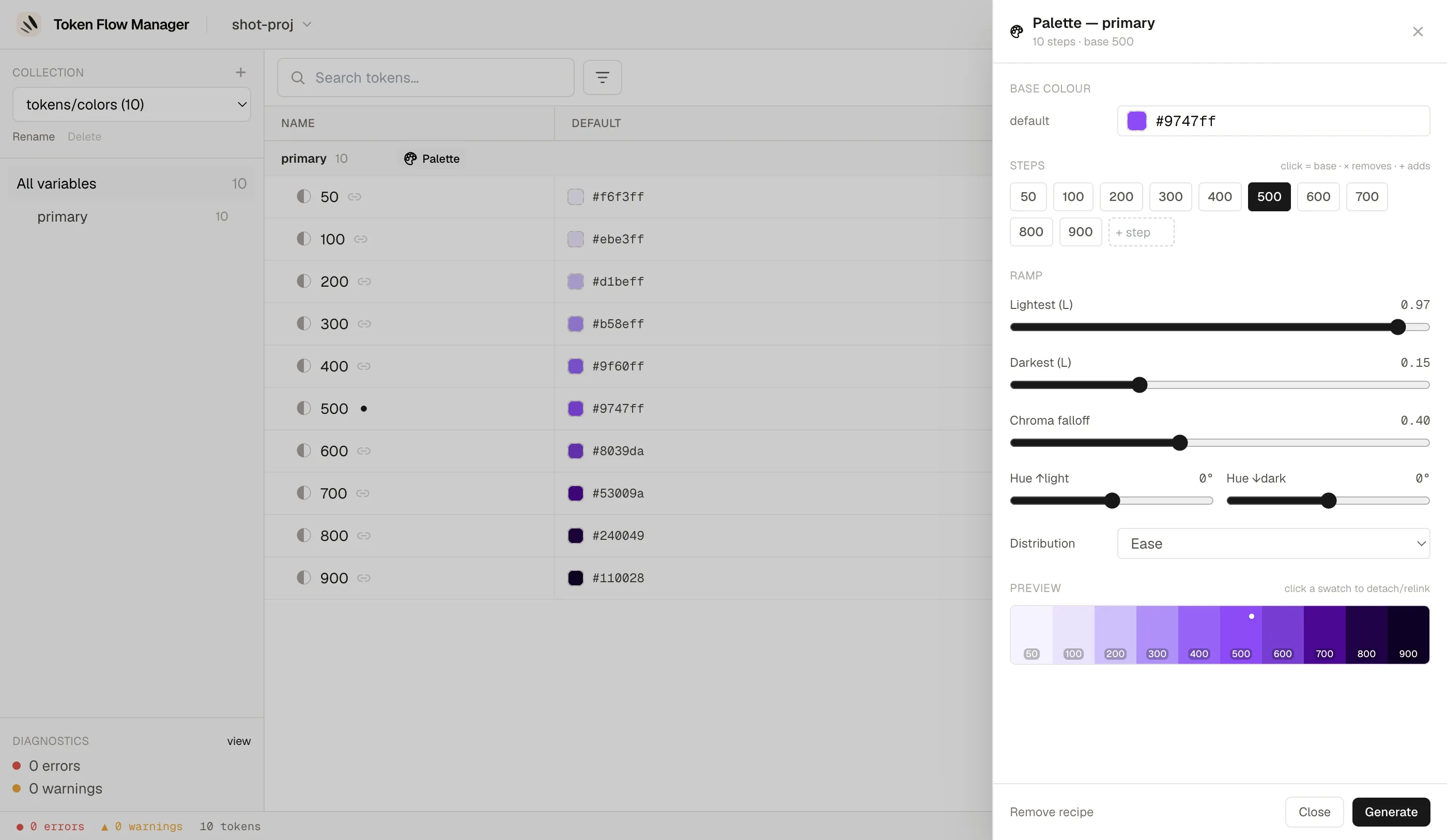This screenshot has width=1447, height=840.
Task: Click the Palette badge on the primary group
Action: point(432,159)
